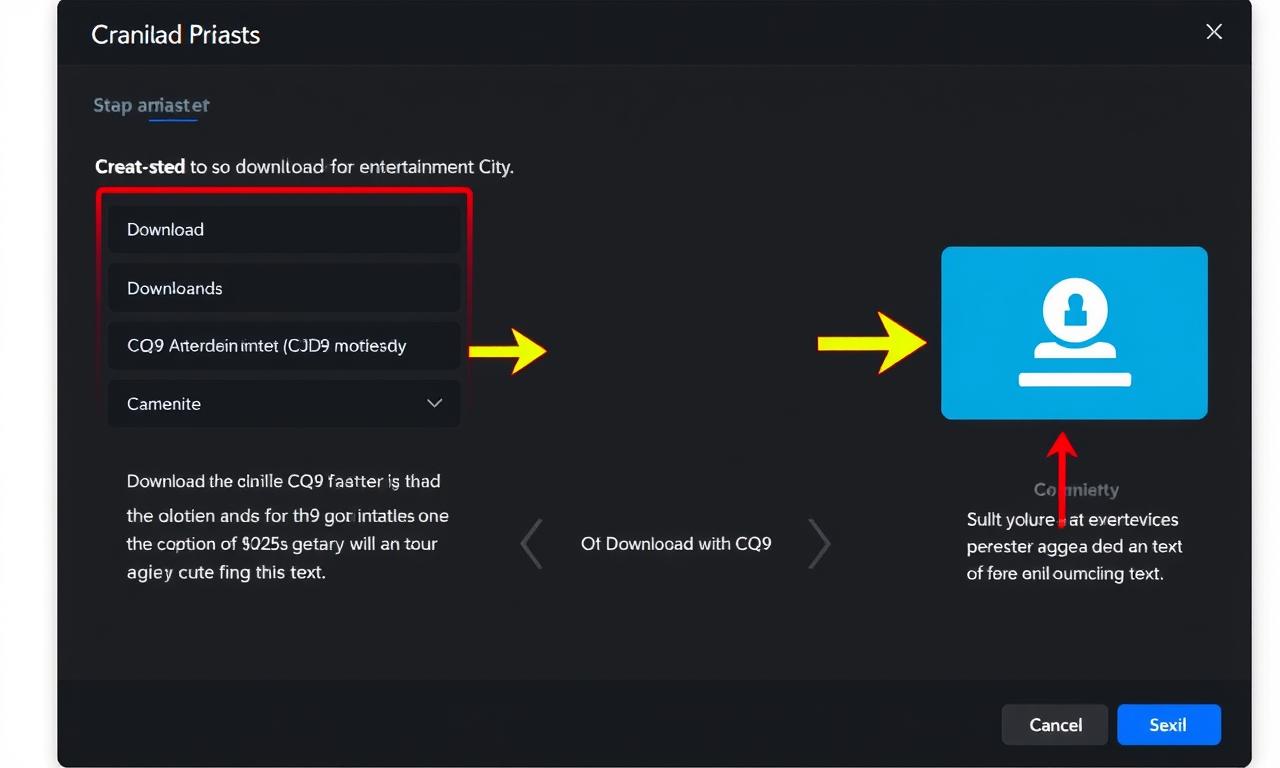Click the Ot Download with CQ9 label
1280x768 pixels.
point(676,544)
